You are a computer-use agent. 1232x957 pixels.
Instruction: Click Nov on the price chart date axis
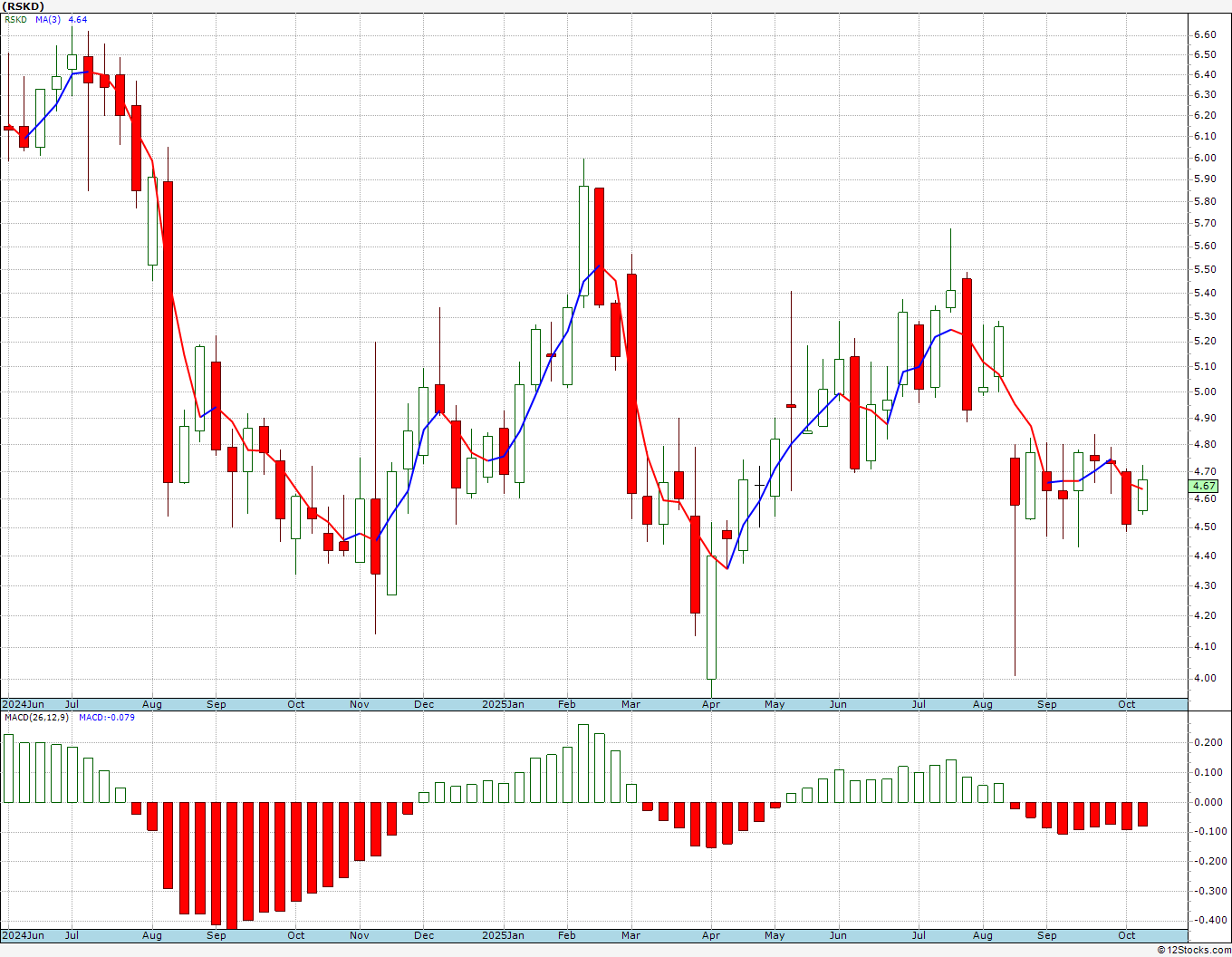pos(360,704)
